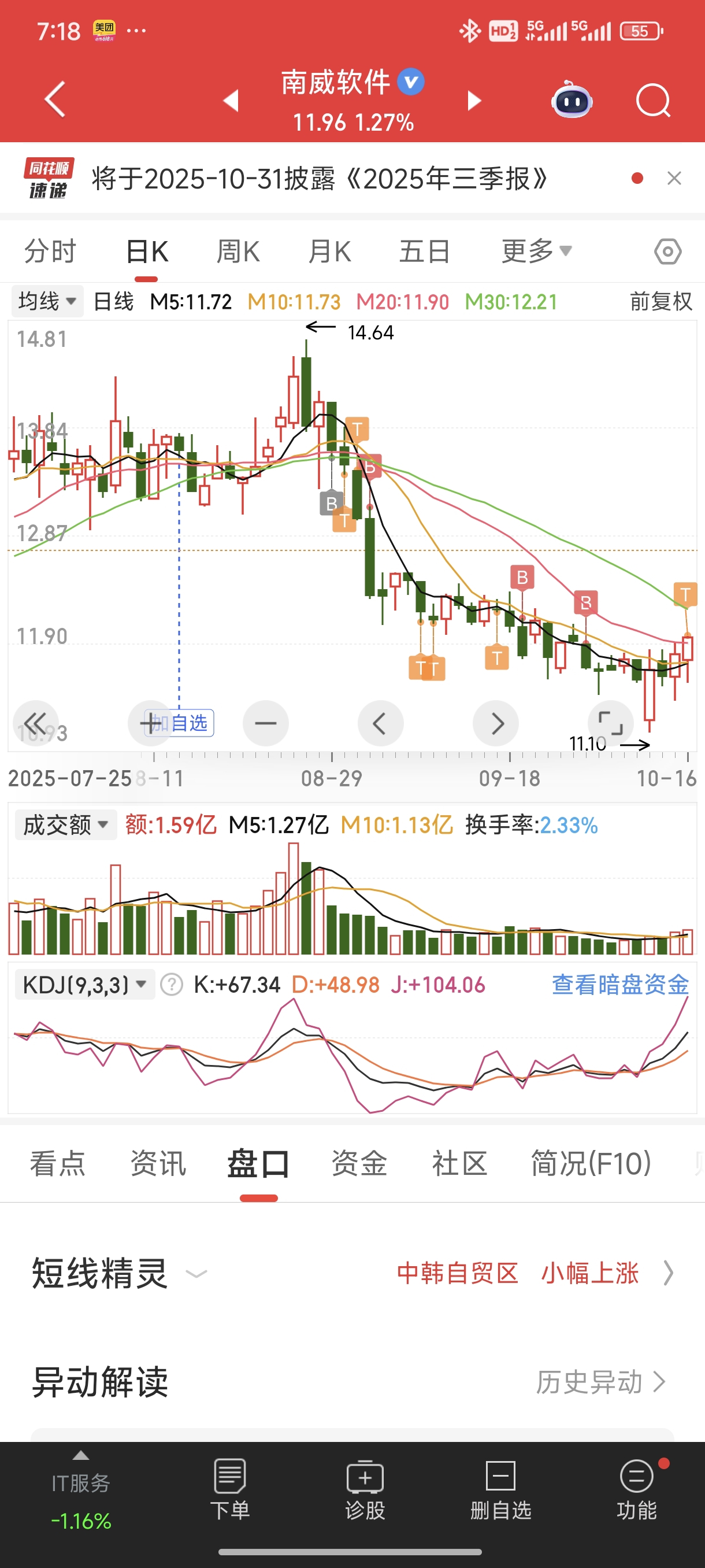Open 诊股 stock diagnosis
Image resolution: width=705 pixels, height=1568 pixels.
pyautogui.click(x=365, y=1490)
